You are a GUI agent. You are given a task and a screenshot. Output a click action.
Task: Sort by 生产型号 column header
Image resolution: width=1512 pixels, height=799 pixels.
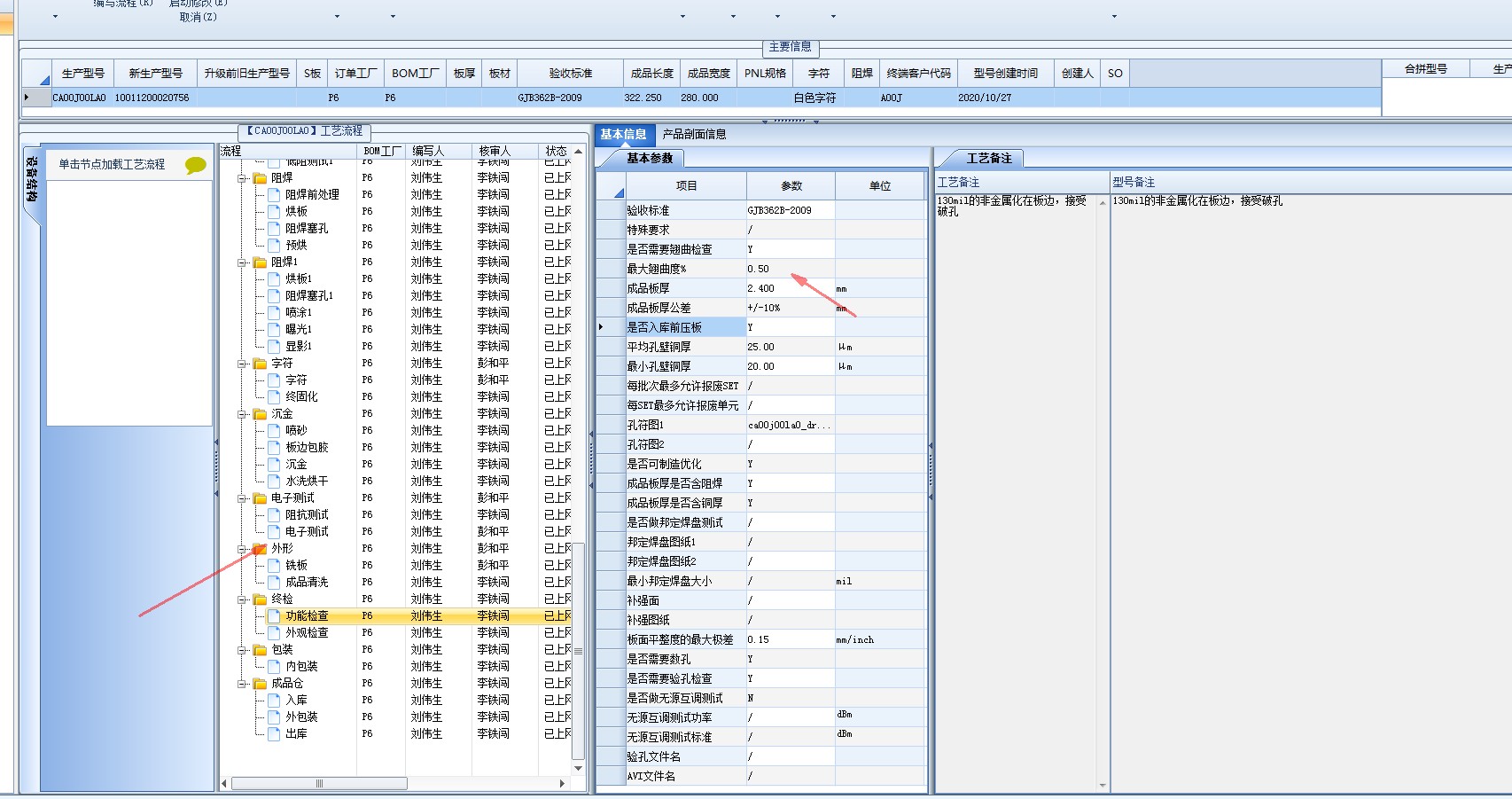(83, 74)
